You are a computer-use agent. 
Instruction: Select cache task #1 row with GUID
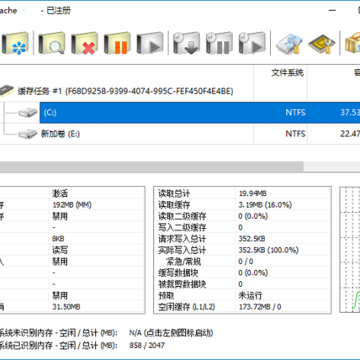click(125, 91)
